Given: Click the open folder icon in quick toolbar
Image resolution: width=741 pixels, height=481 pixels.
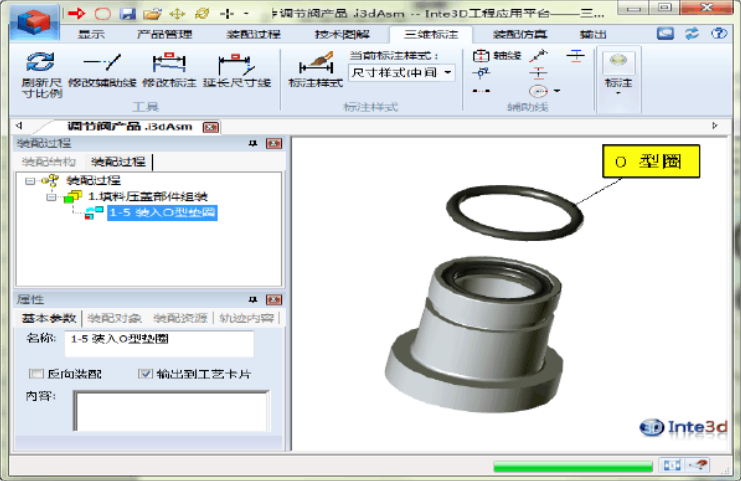Looking at the screenshot, I should (x=152, y=13).
